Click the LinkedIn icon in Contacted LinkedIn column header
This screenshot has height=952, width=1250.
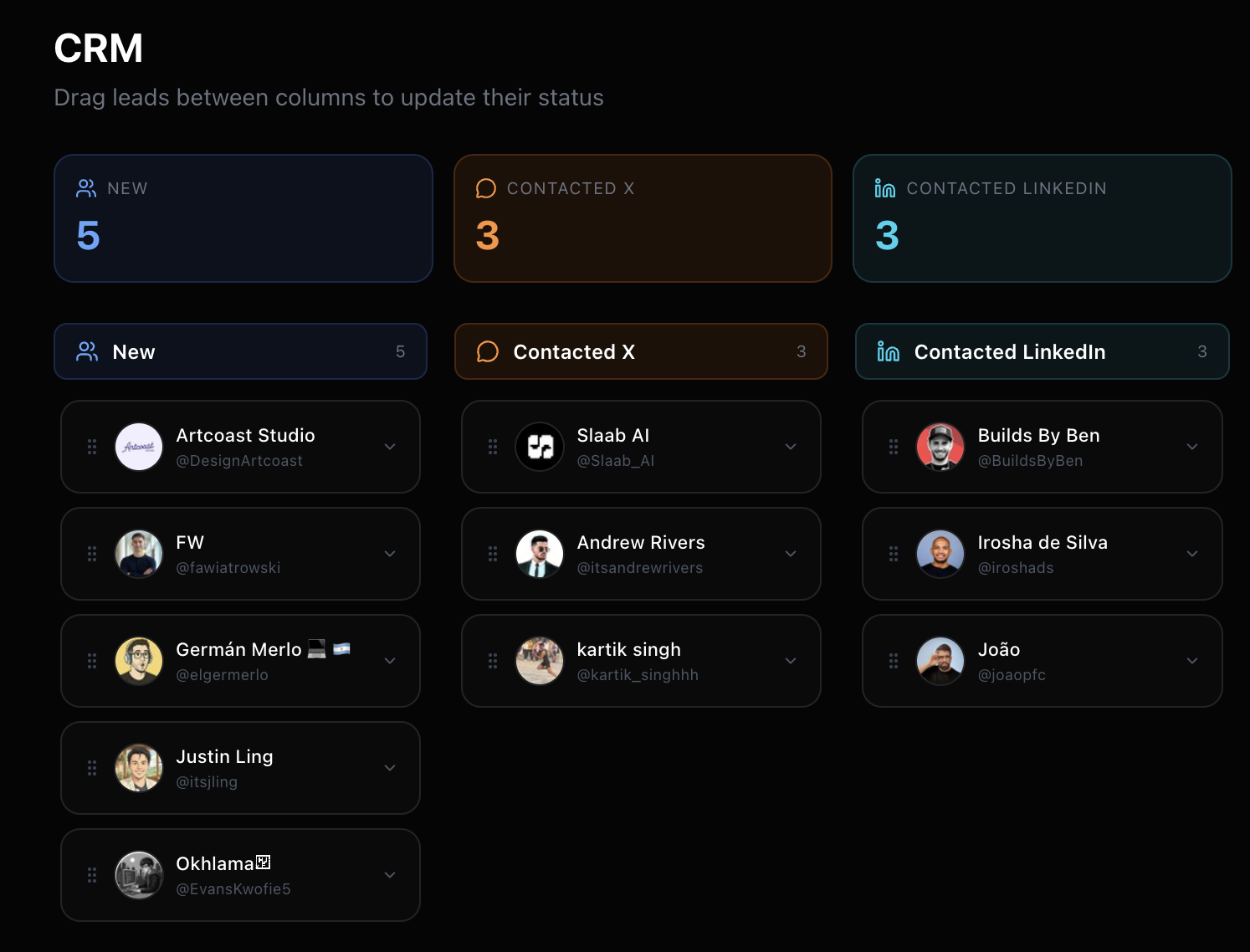click(888, 352)
